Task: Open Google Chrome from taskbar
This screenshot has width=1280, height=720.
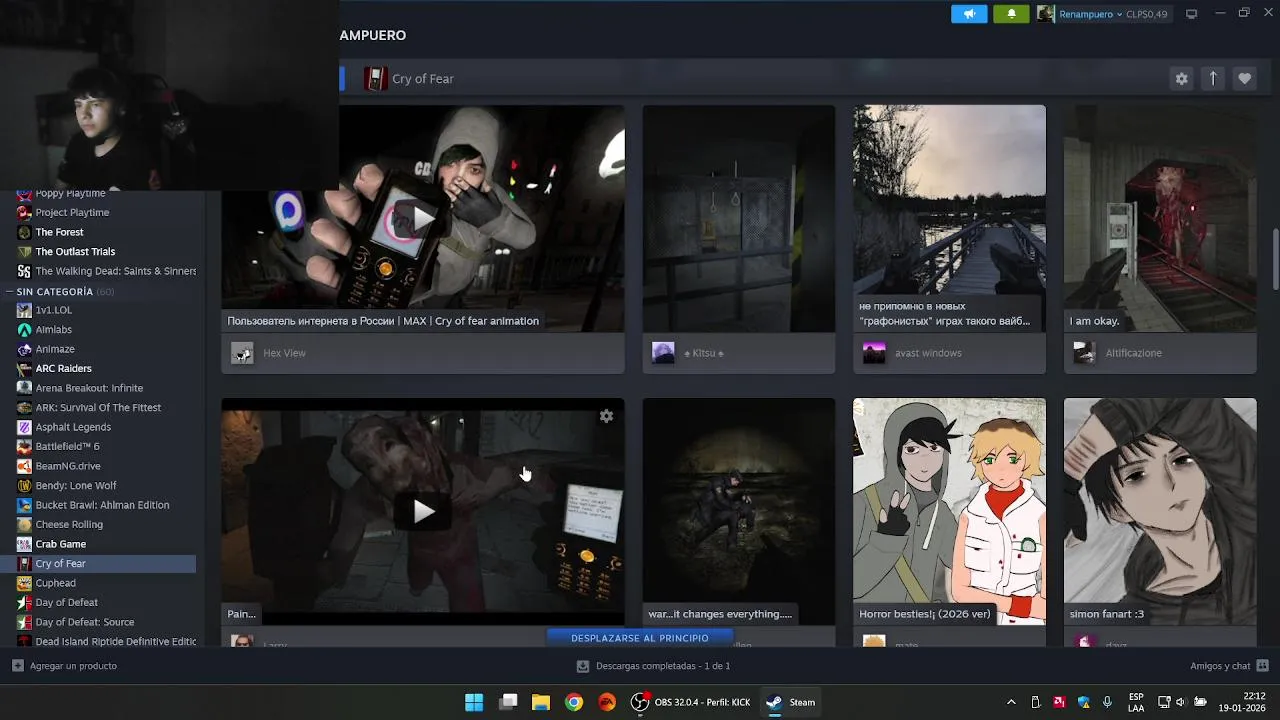Action: [x=574, y=702]
